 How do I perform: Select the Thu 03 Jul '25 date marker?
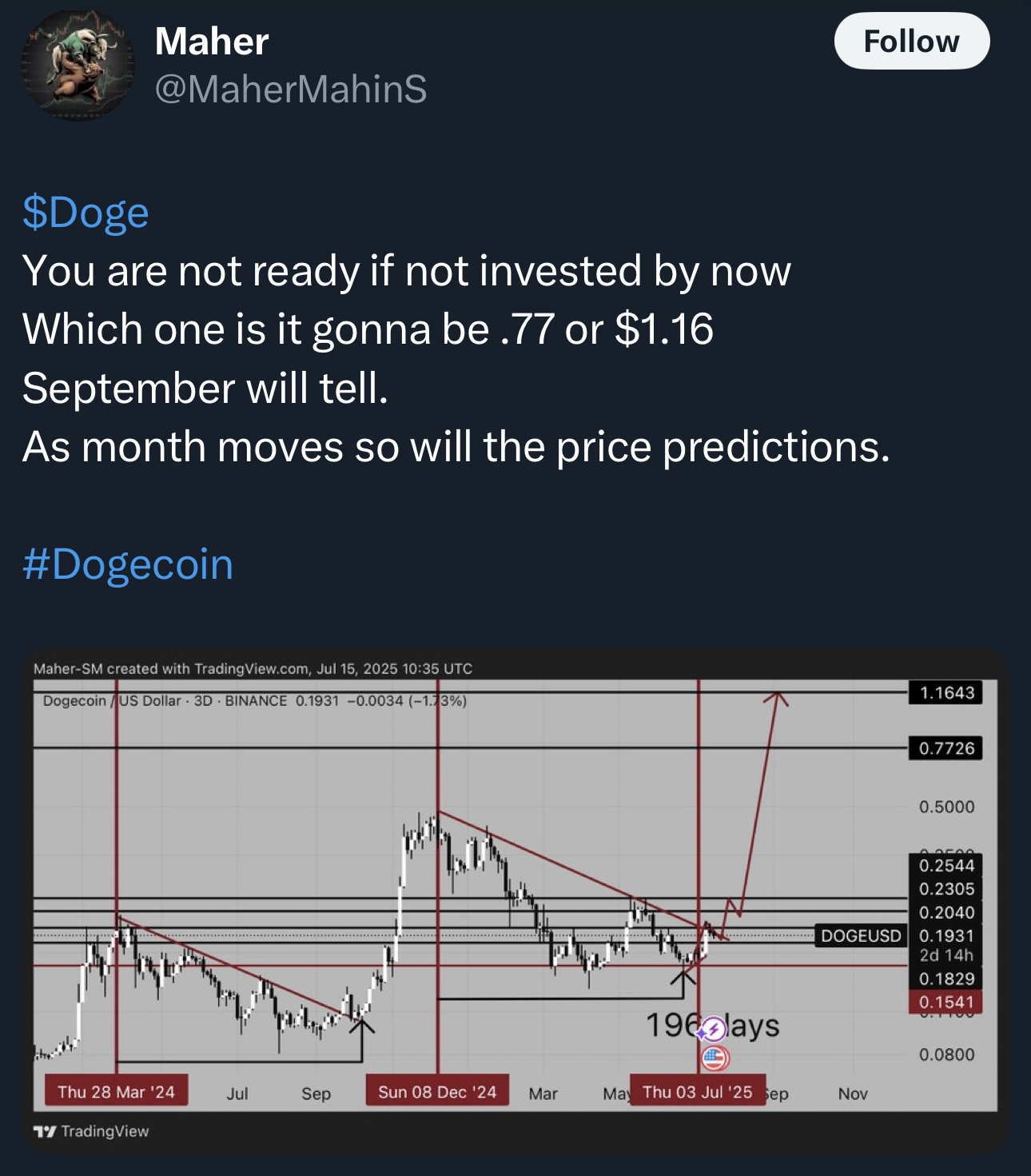(698, 1091)
